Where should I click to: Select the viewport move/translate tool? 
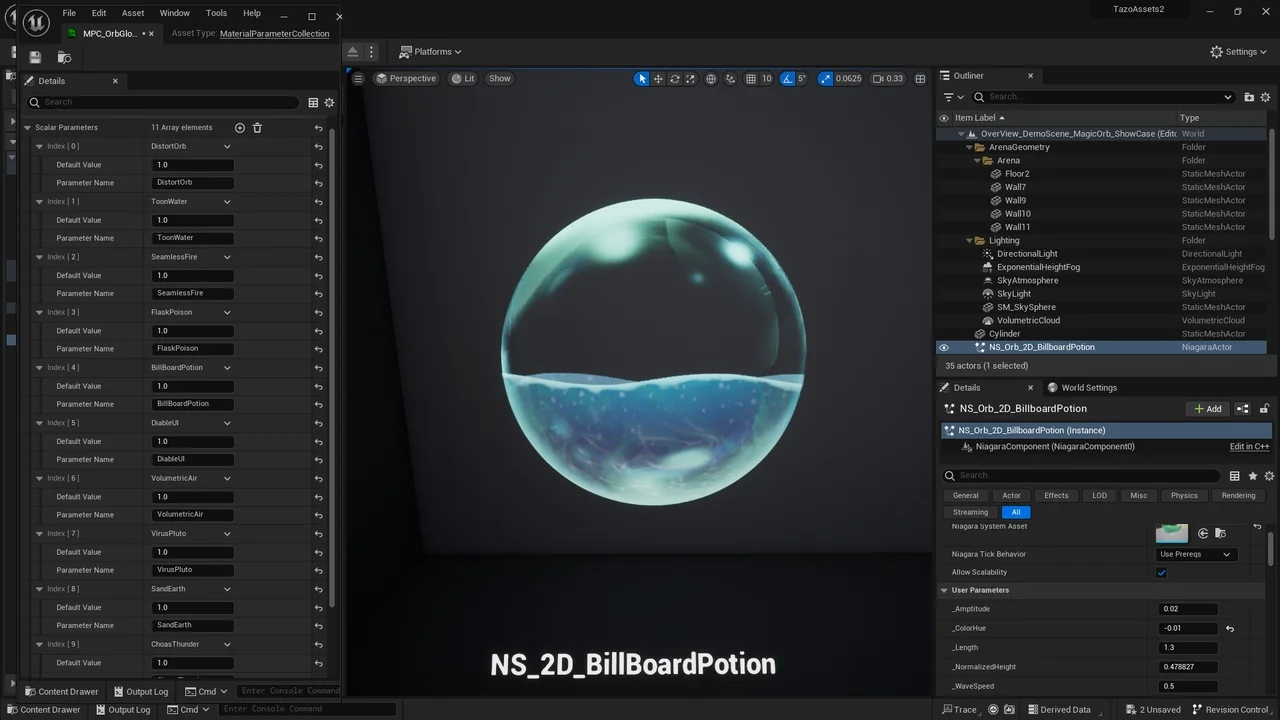coord(657,78)
